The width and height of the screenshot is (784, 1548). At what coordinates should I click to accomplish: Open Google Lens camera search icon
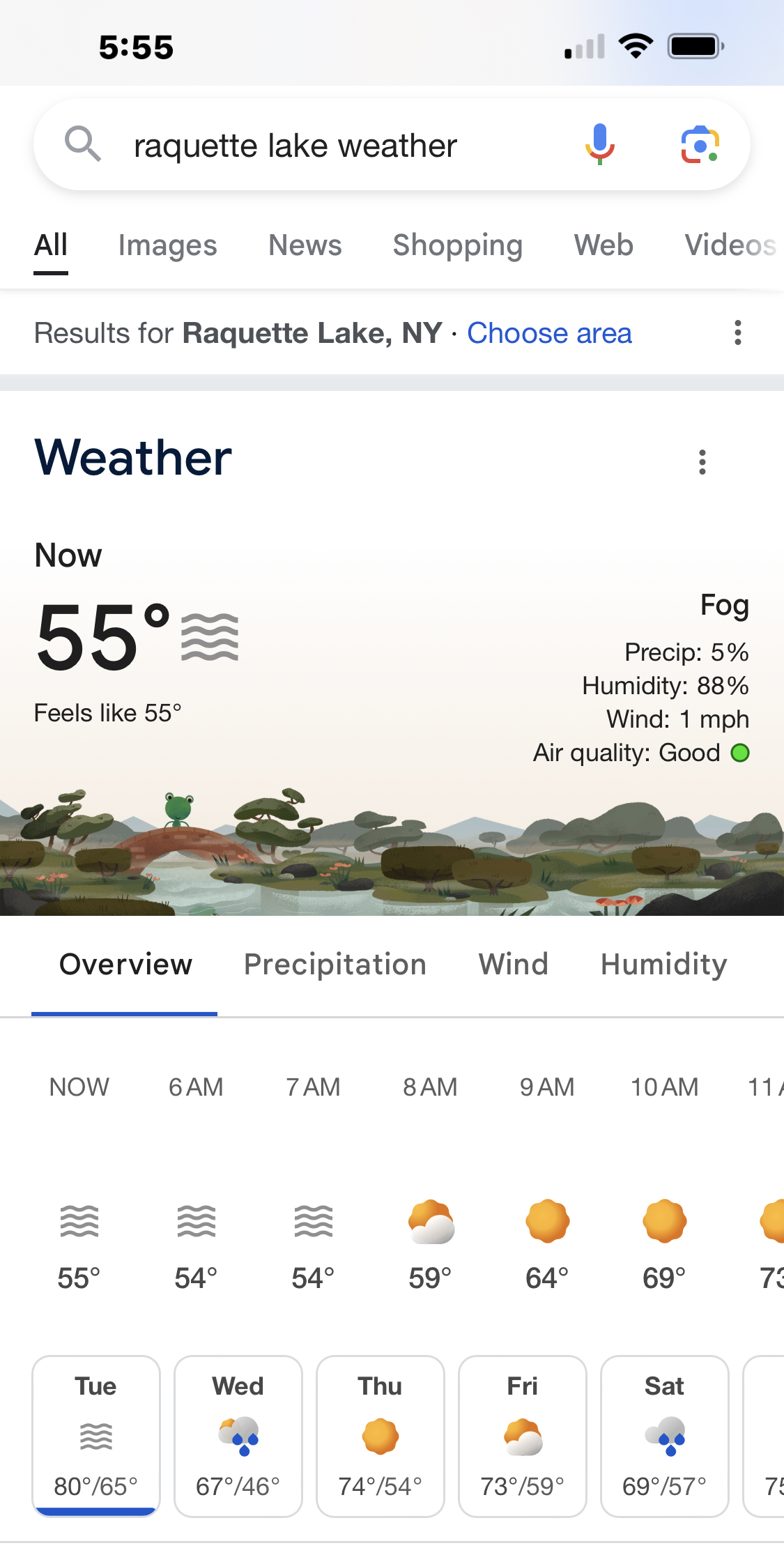[700, 145]
